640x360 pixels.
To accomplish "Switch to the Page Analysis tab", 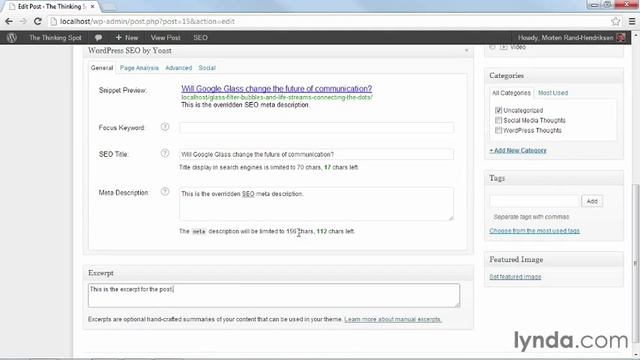I will [x=139, y=68].
